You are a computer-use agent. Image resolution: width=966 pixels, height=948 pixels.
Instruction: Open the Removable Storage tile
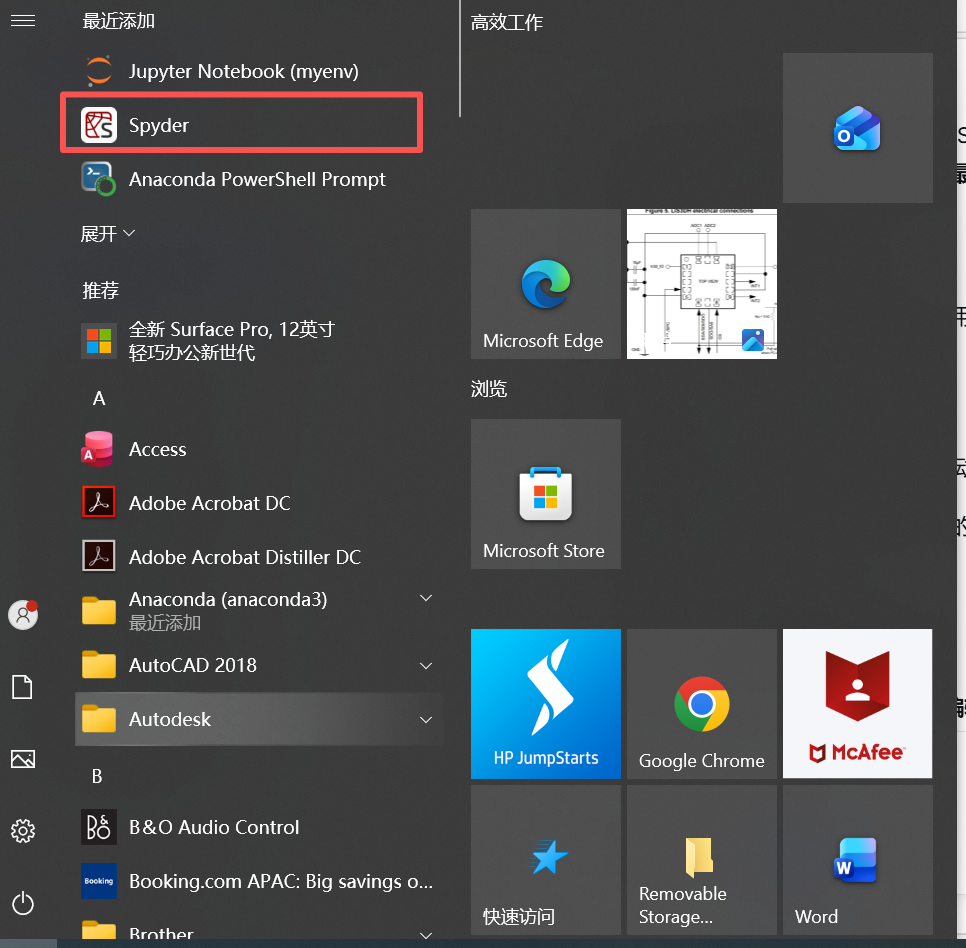[x=702, y=860]
